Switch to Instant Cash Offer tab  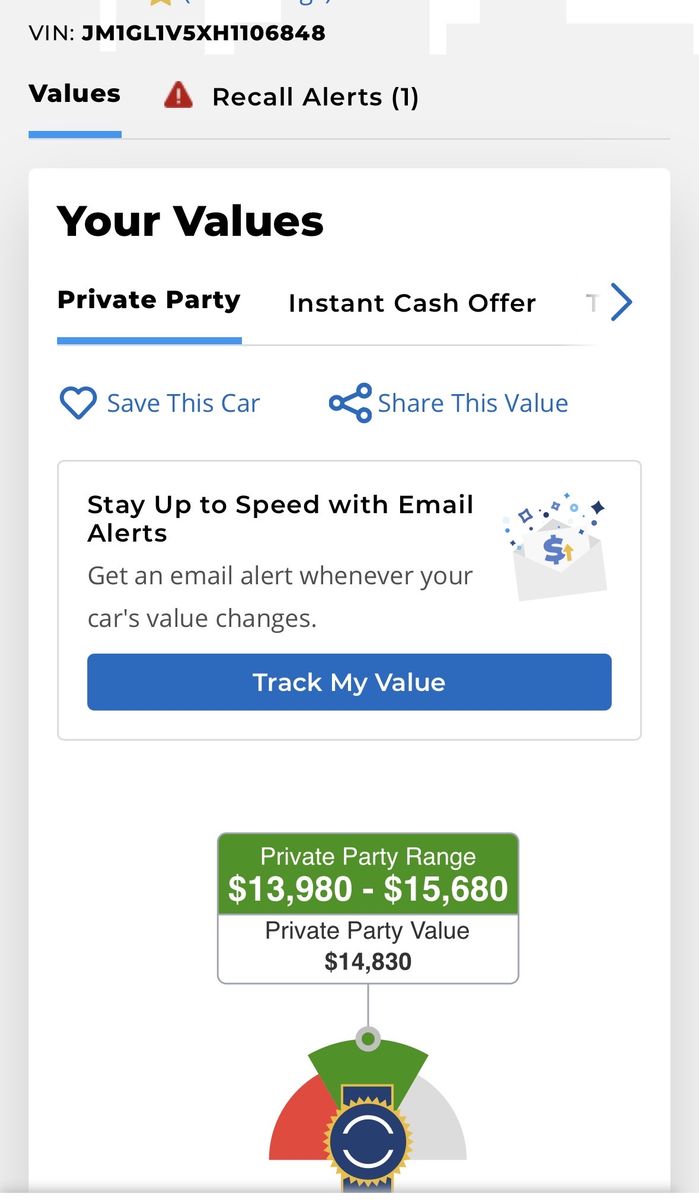(x=412, y=303)
